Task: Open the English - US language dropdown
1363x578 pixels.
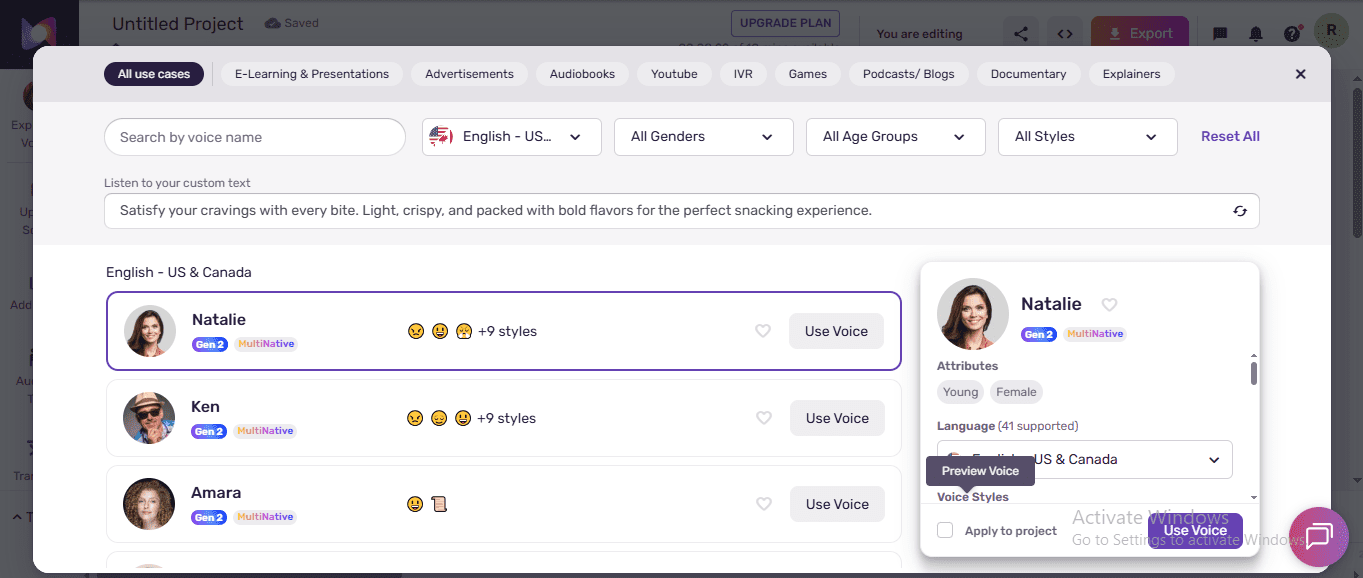Action: [x=512, y=137]
